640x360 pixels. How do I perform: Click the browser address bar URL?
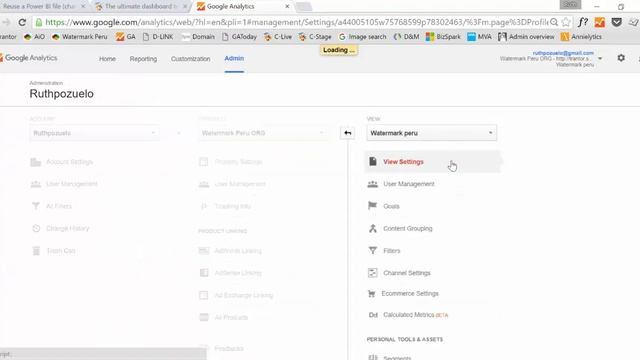[x=296, y=22]
